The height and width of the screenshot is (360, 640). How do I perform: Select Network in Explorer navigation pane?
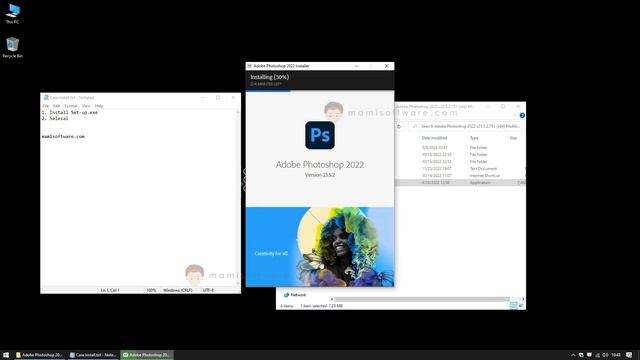[295, 295]
